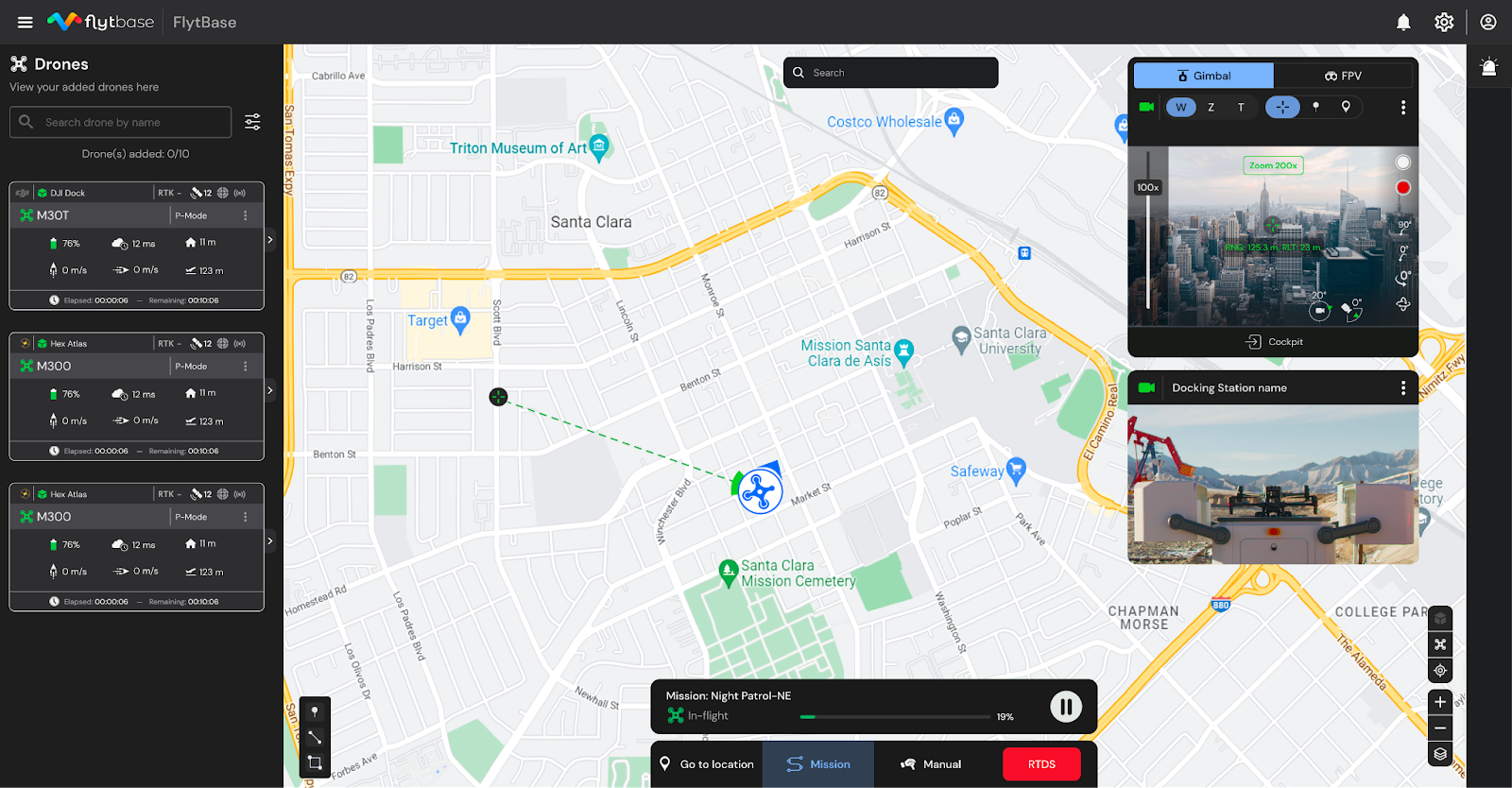Open P-Mode selector on the M30T card
Viewport: 1512px width, 788px height.
pyautogui.click(x=191, y=215)
